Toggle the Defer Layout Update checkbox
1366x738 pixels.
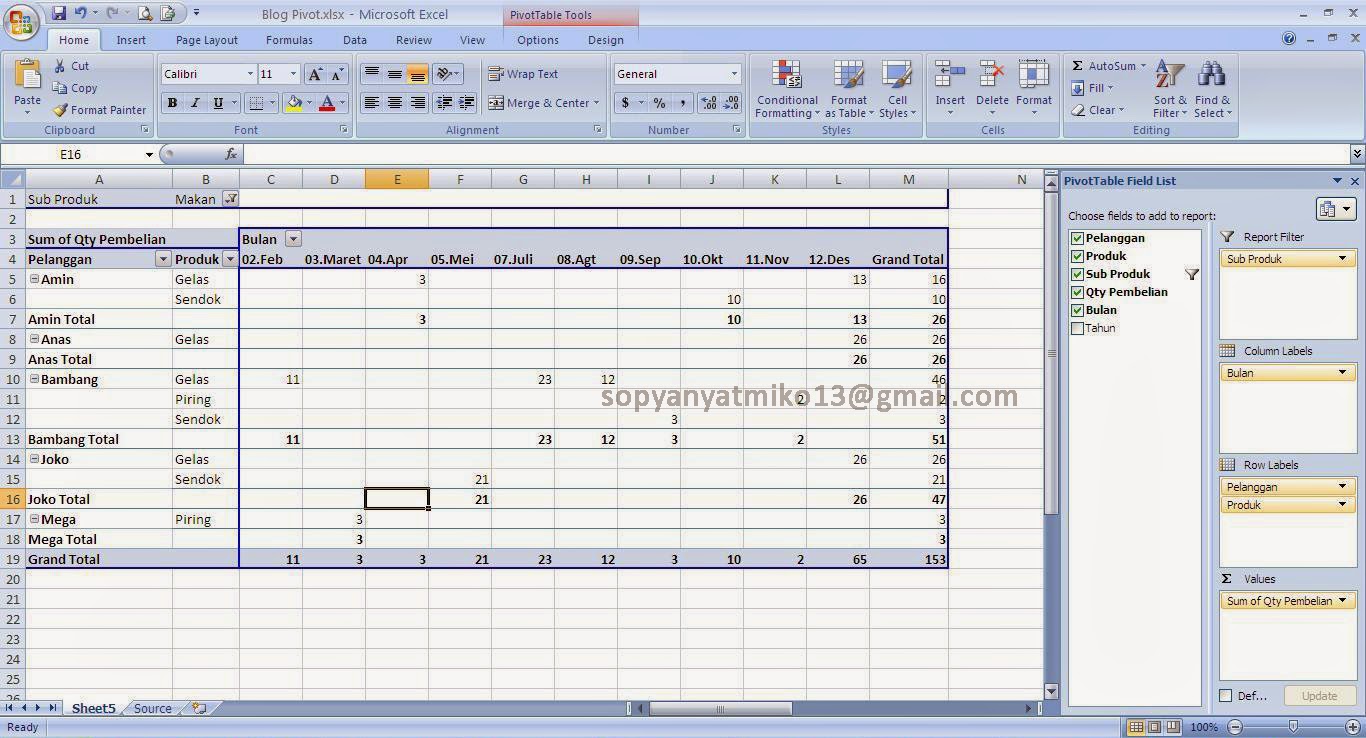pyautogui.click(x=1225, y=695)
